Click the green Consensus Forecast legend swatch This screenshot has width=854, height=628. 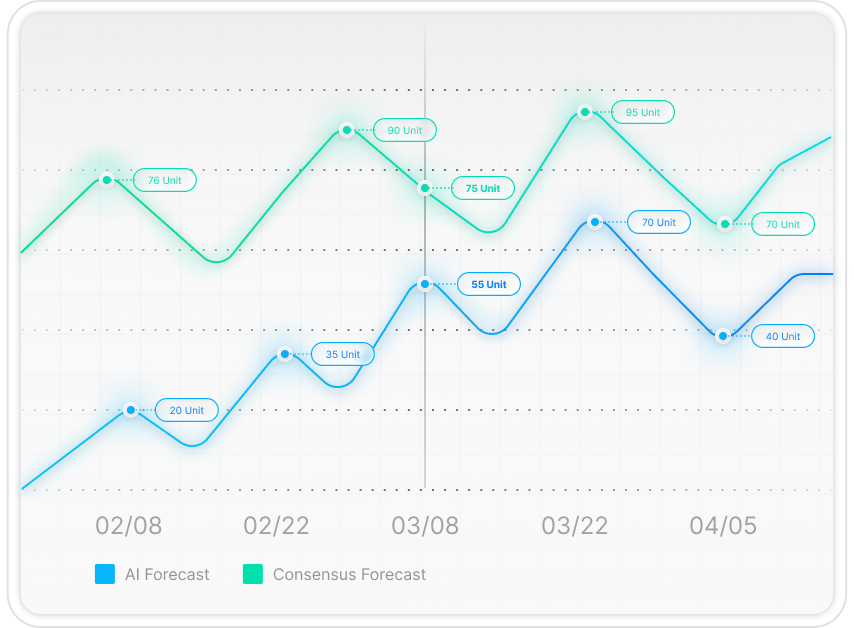pos(253,574)
